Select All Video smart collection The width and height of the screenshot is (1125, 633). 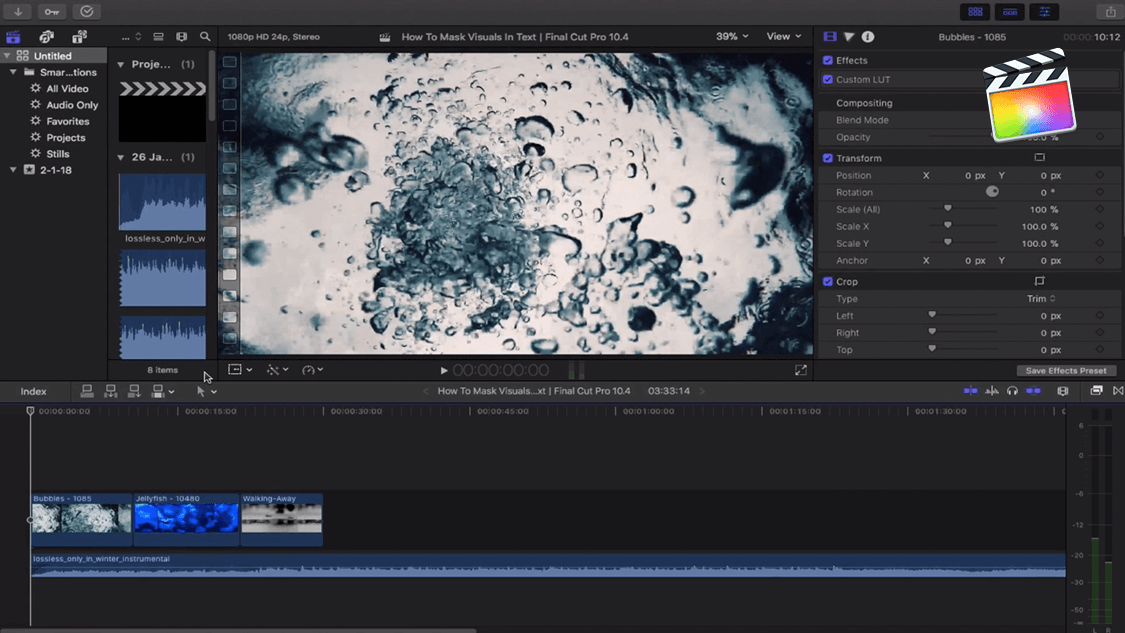67,89
